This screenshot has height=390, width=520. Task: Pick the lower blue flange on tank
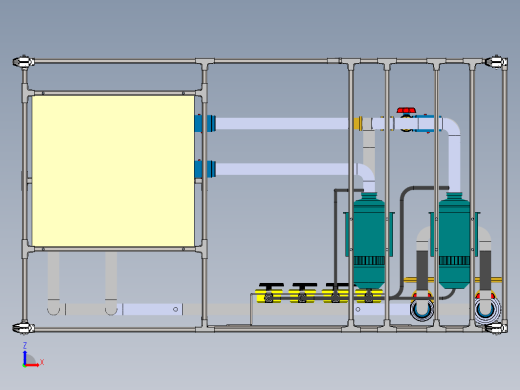point(205,169)
